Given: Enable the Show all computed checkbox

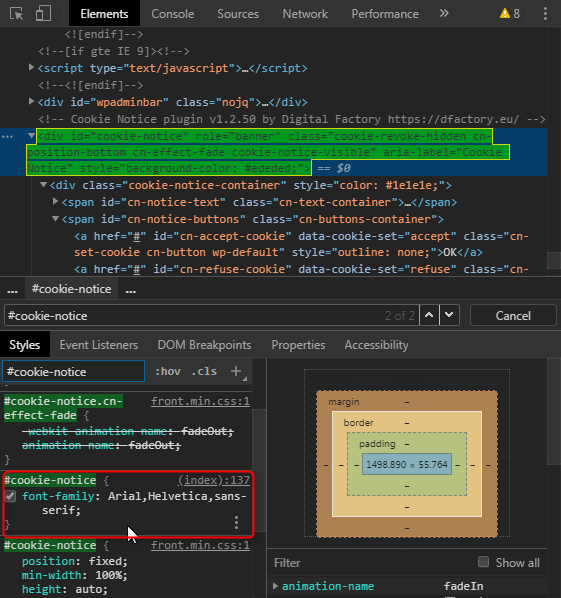Looking at the screenshot, I should [483, 562].
